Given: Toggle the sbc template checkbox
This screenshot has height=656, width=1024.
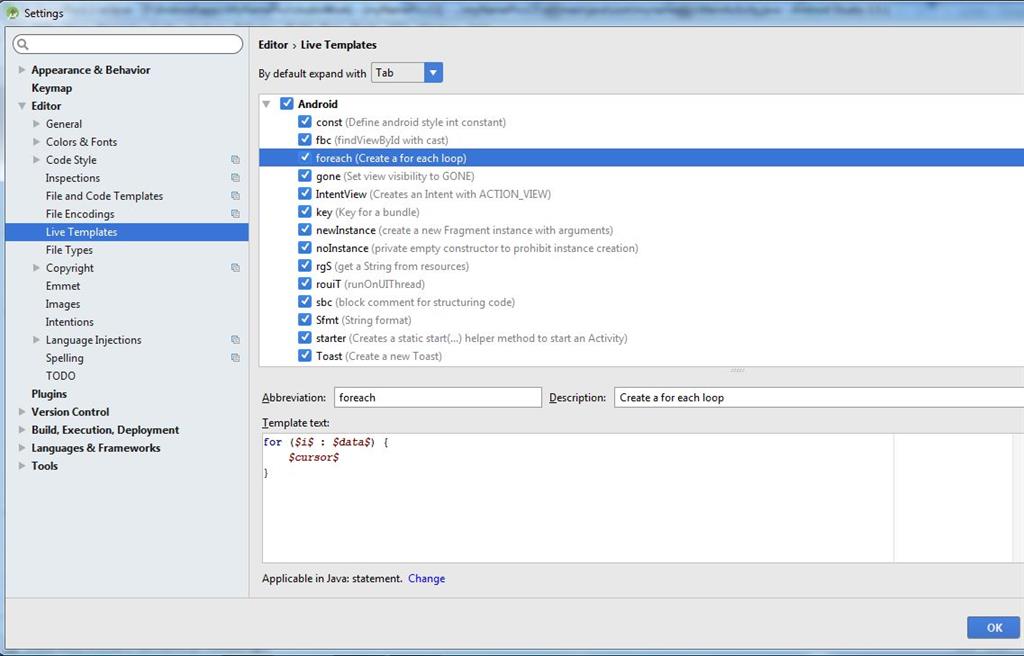Looking at the screenshot, I should tap(305, 301).
